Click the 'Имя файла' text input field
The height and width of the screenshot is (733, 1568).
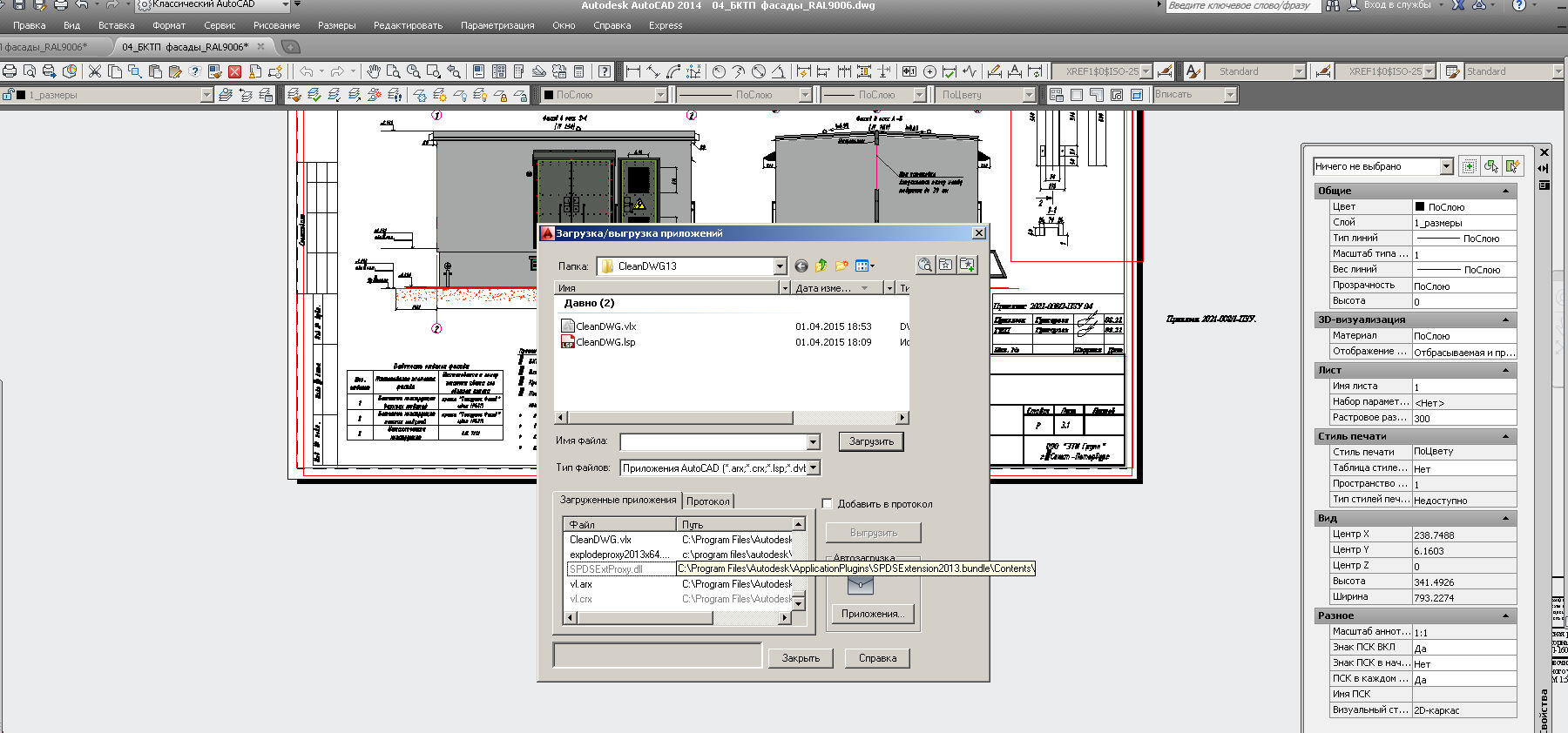pyautogui.click(x=713, y=441)
